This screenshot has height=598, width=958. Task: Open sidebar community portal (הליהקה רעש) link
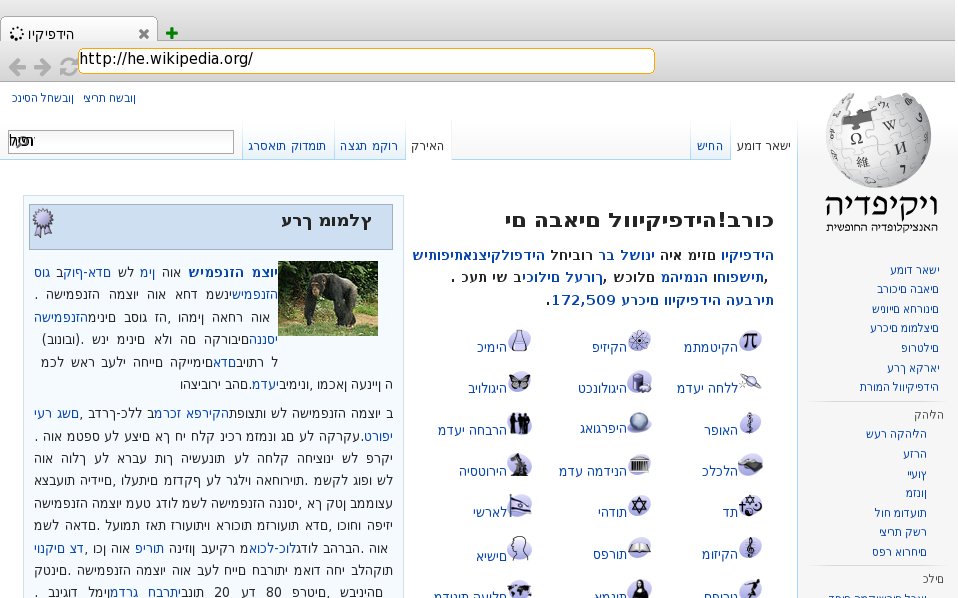tap(896, 434)
